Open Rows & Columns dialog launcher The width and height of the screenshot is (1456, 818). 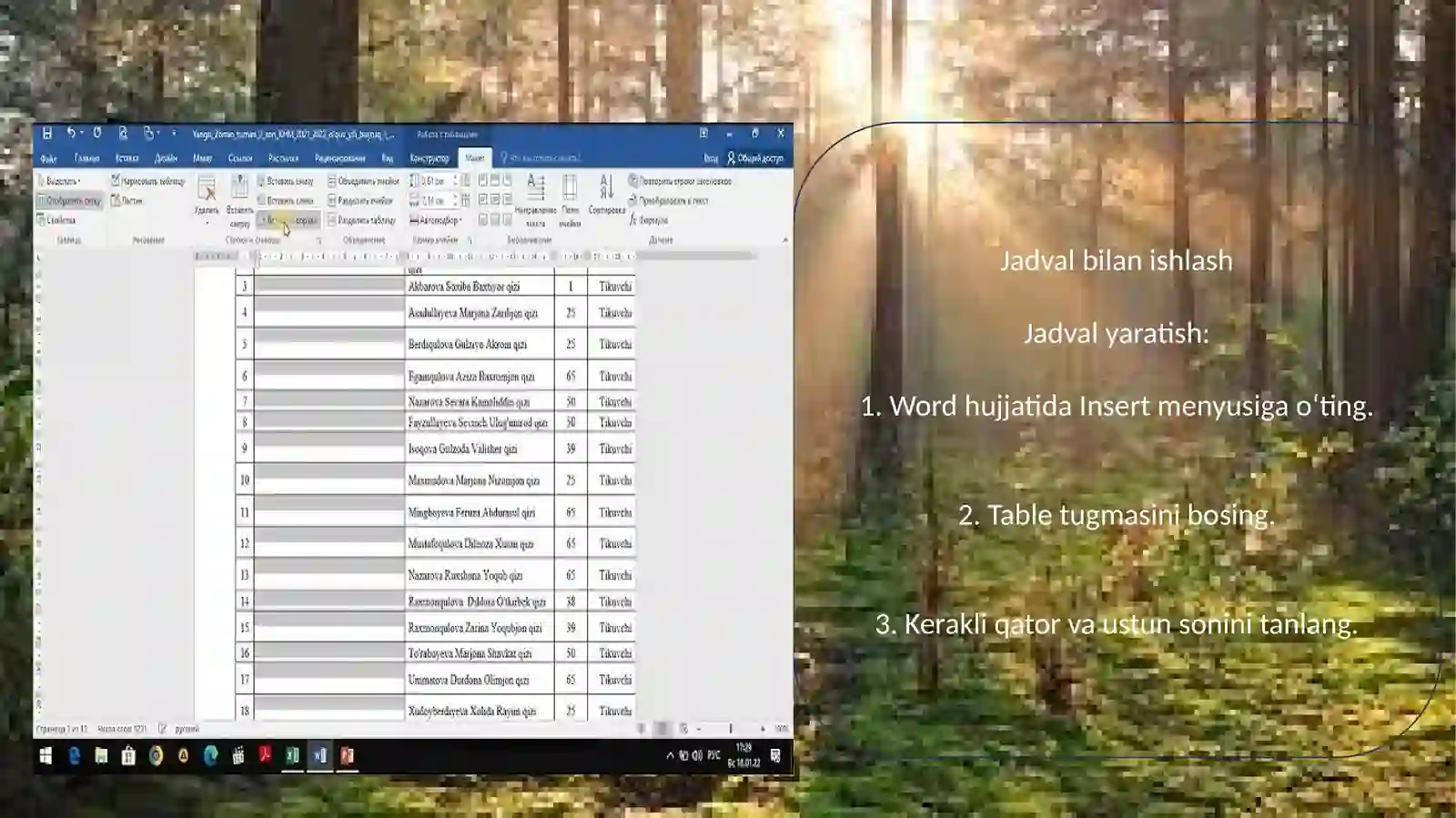(x=318, y=240)
